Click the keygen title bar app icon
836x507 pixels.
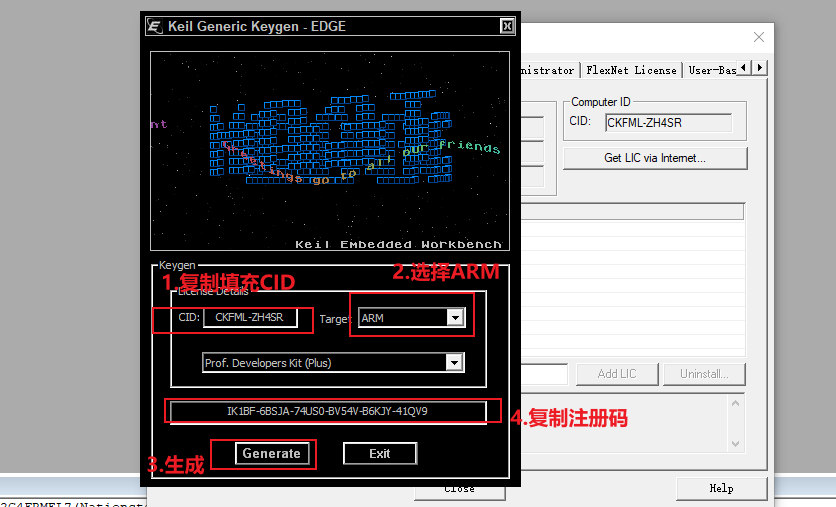pyautogui.click(x=155, y=26)
